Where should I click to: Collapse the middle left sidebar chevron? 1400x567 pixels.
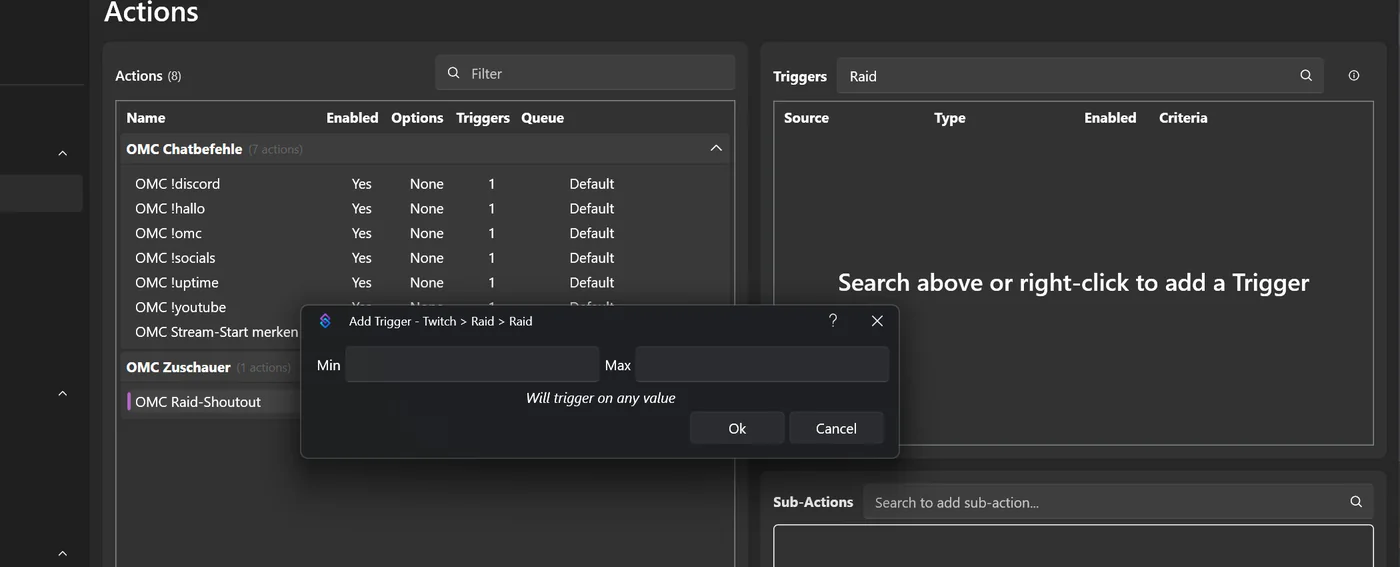(x=62, y=393)
